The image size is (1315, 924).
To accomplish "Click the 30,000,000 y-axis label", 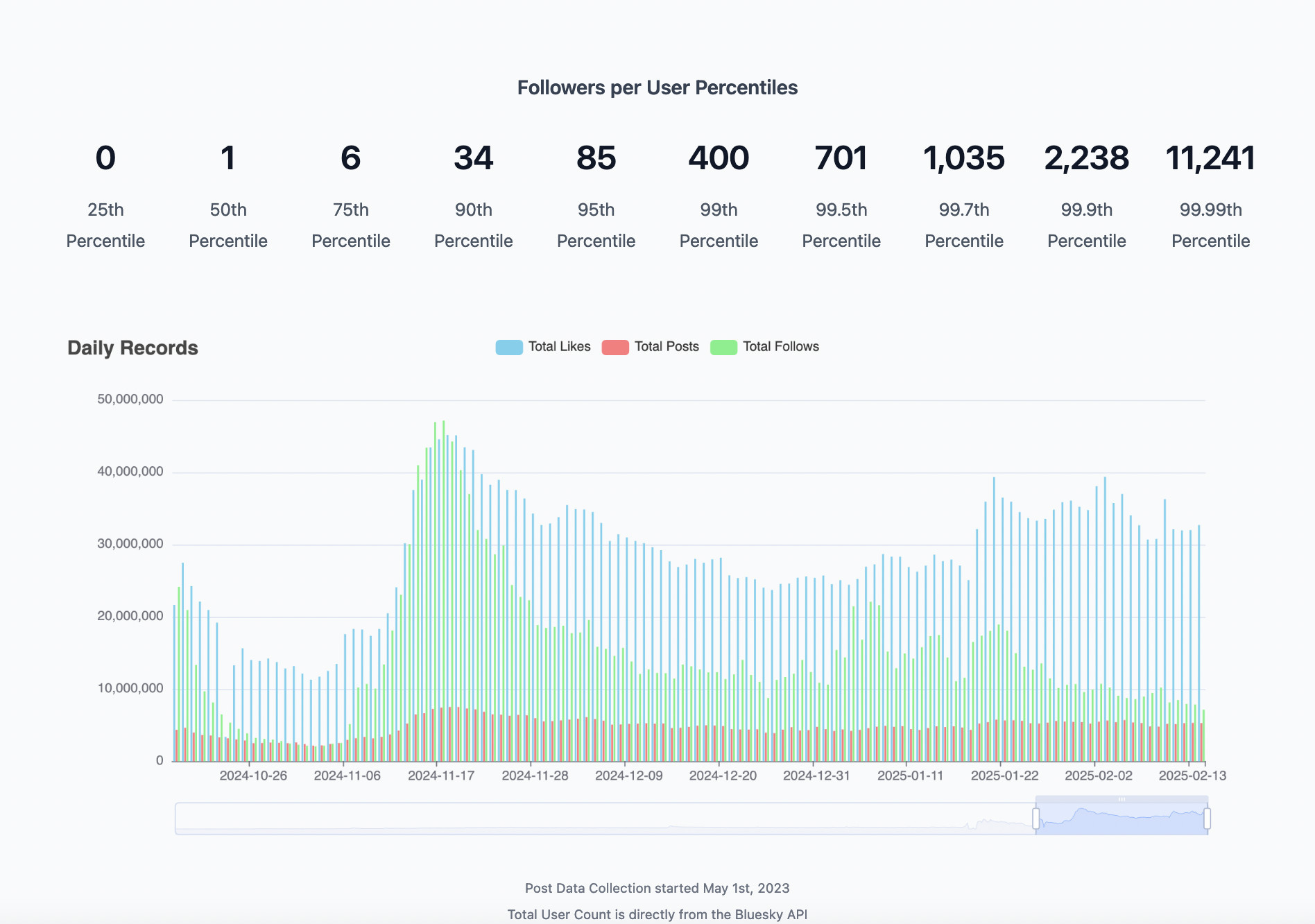I will [130, 544].
